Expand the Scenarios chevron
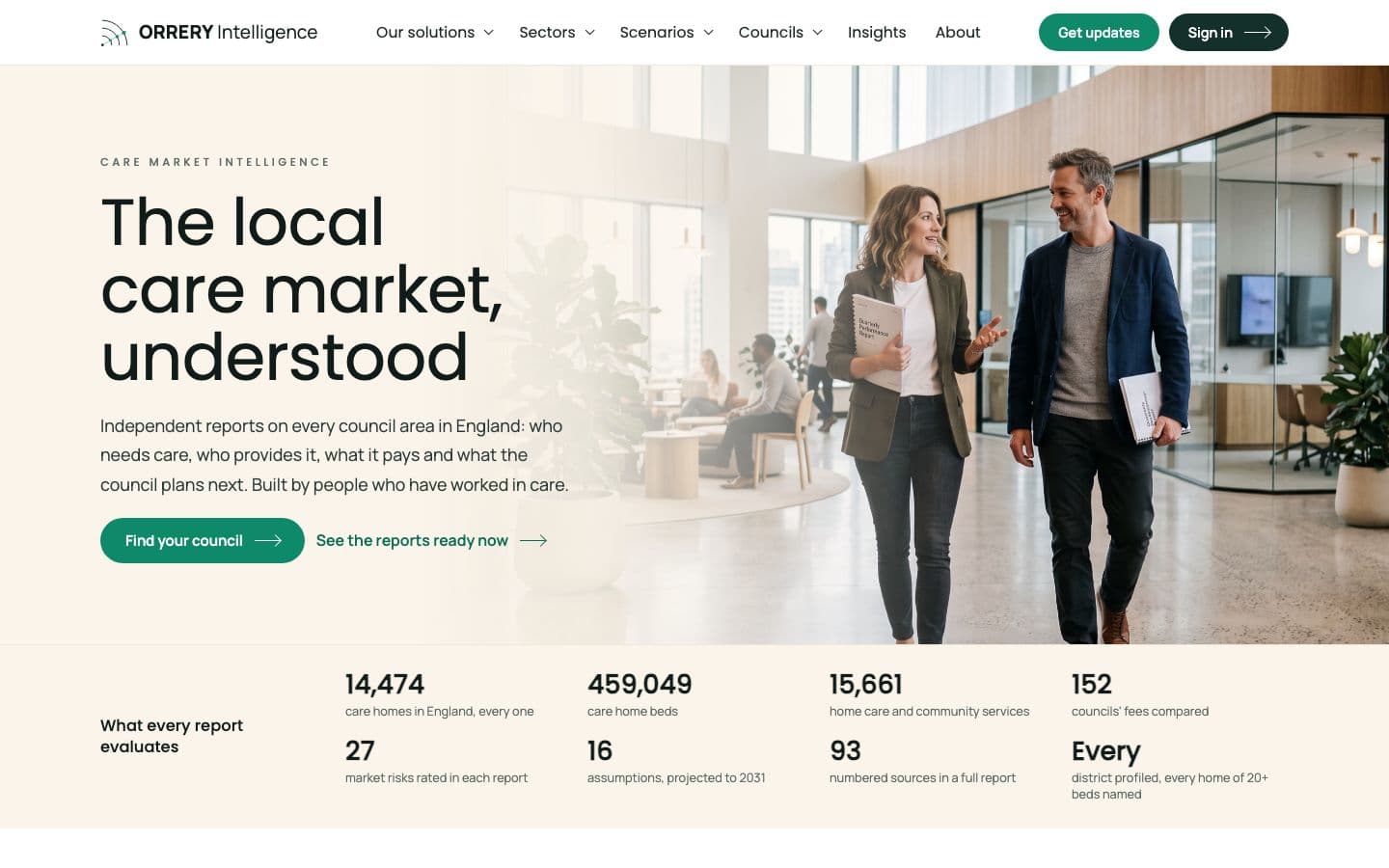Viewport: 1389px width, 868px height. 708,33
